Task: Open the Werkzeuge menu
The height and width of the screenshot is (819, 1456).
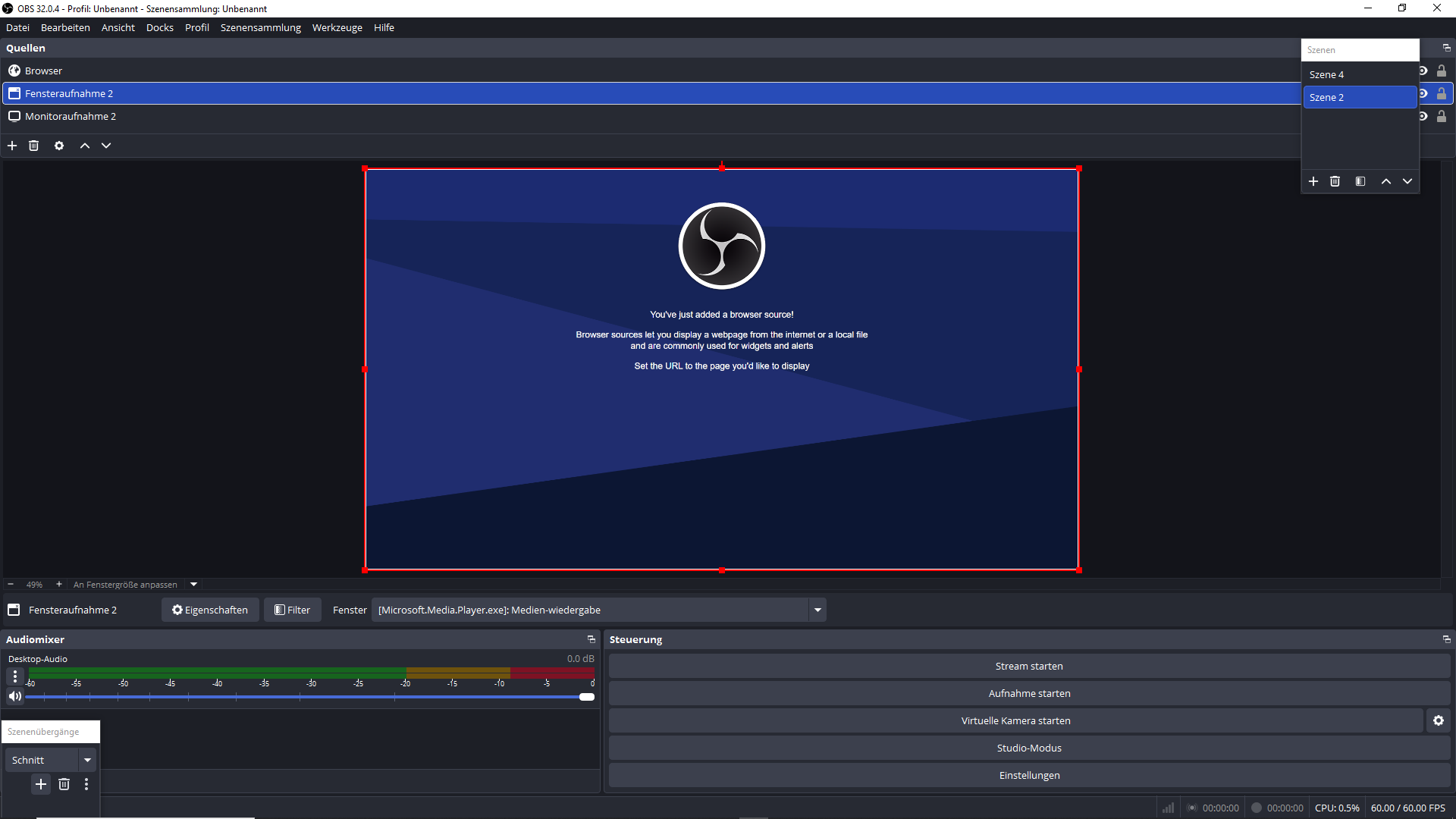Action: point(337,27)
